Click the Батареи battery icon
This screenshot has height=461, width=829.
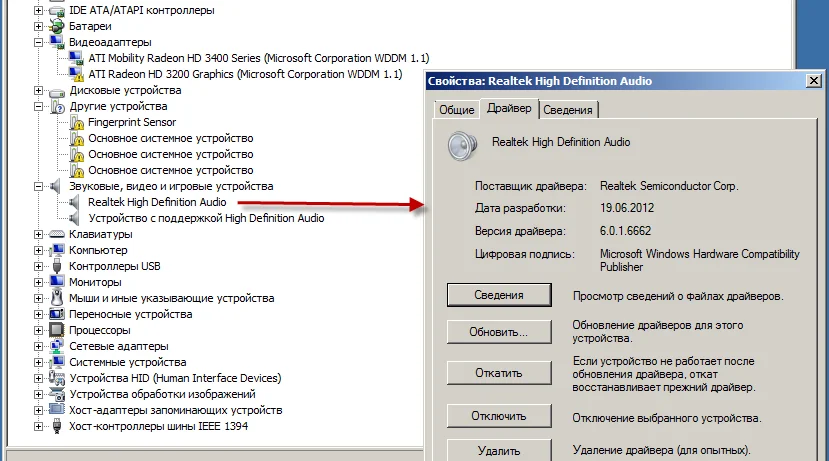(x=57, y=26)
